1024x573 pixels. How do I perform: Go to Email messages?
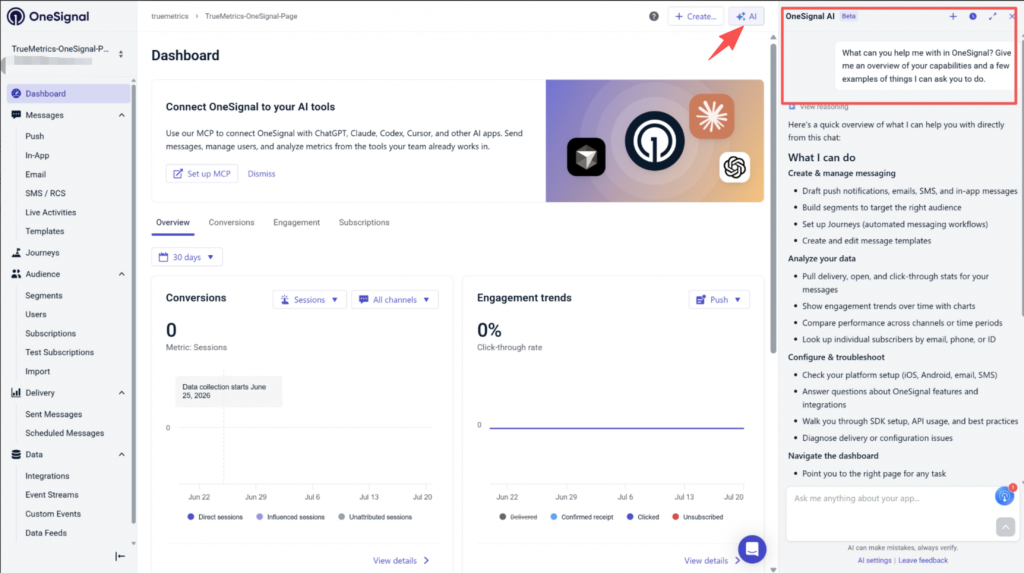click(35, 174)
